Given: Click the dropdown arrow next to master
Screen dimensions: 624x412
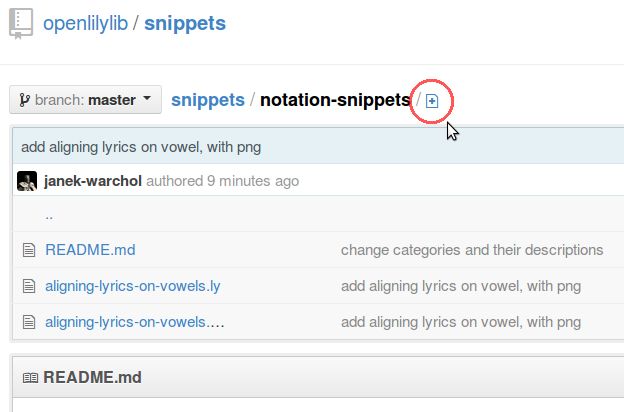Looking at the screenshot, I should pos(147,98).
